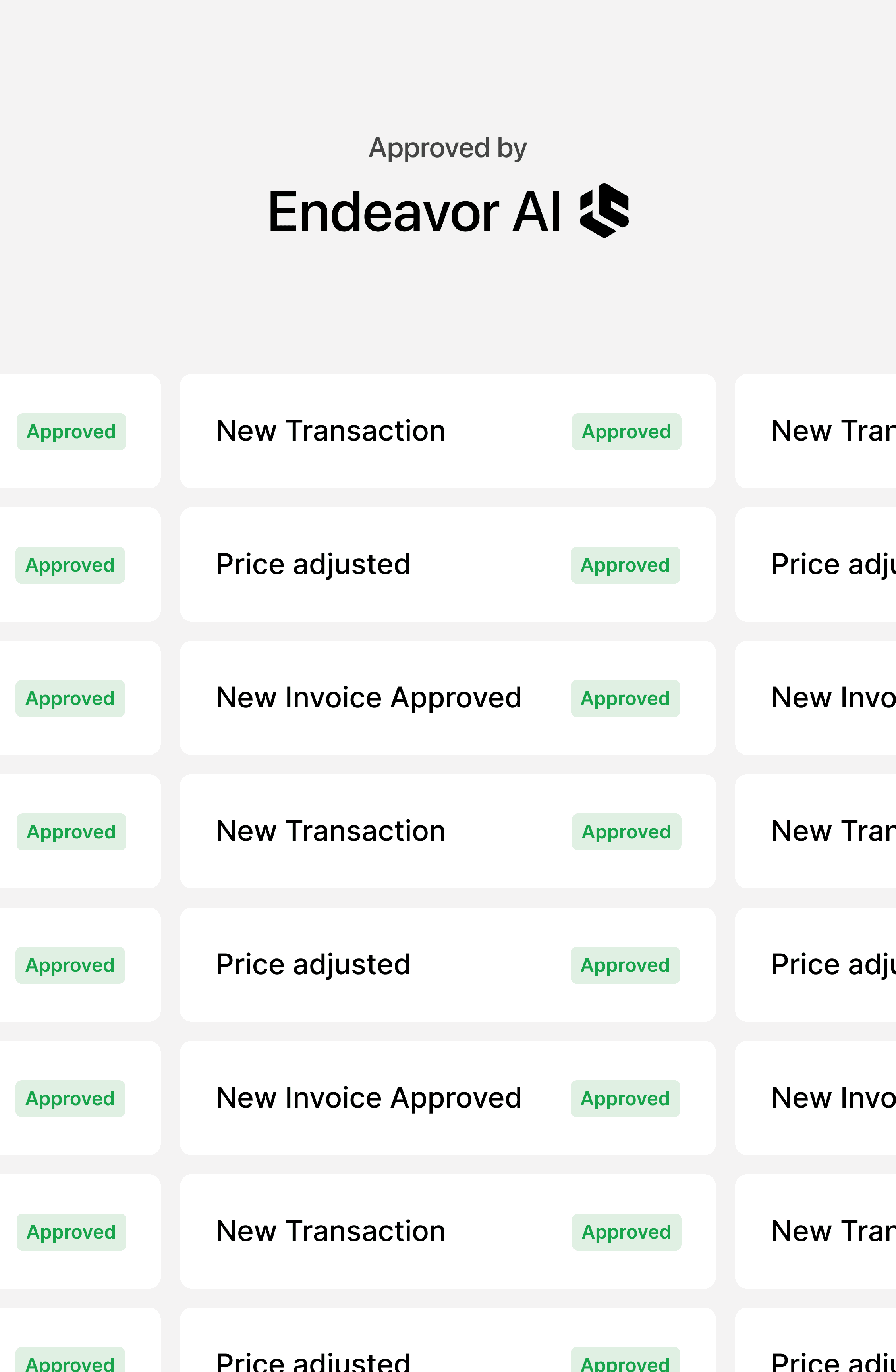Click the Endeavor AI logo icon
The image size is (896, 1372).
604,211
